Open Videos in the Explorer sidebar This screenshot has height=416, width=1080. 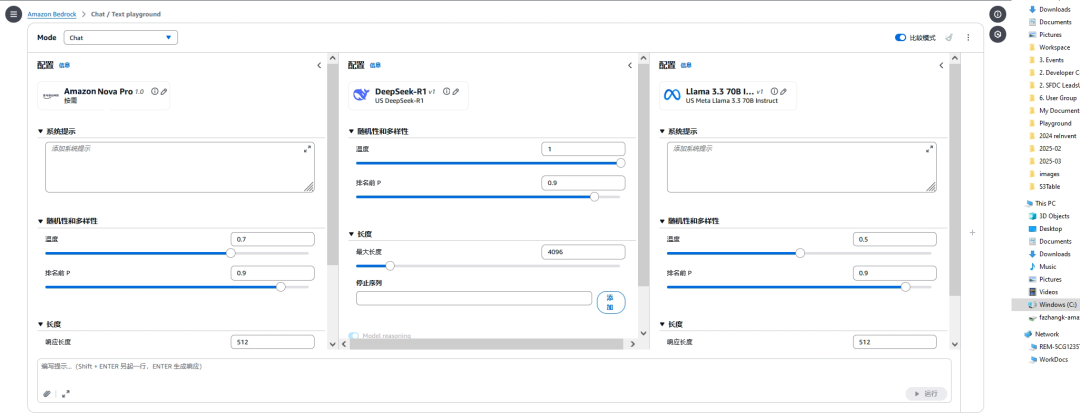tap(1043, 292)
